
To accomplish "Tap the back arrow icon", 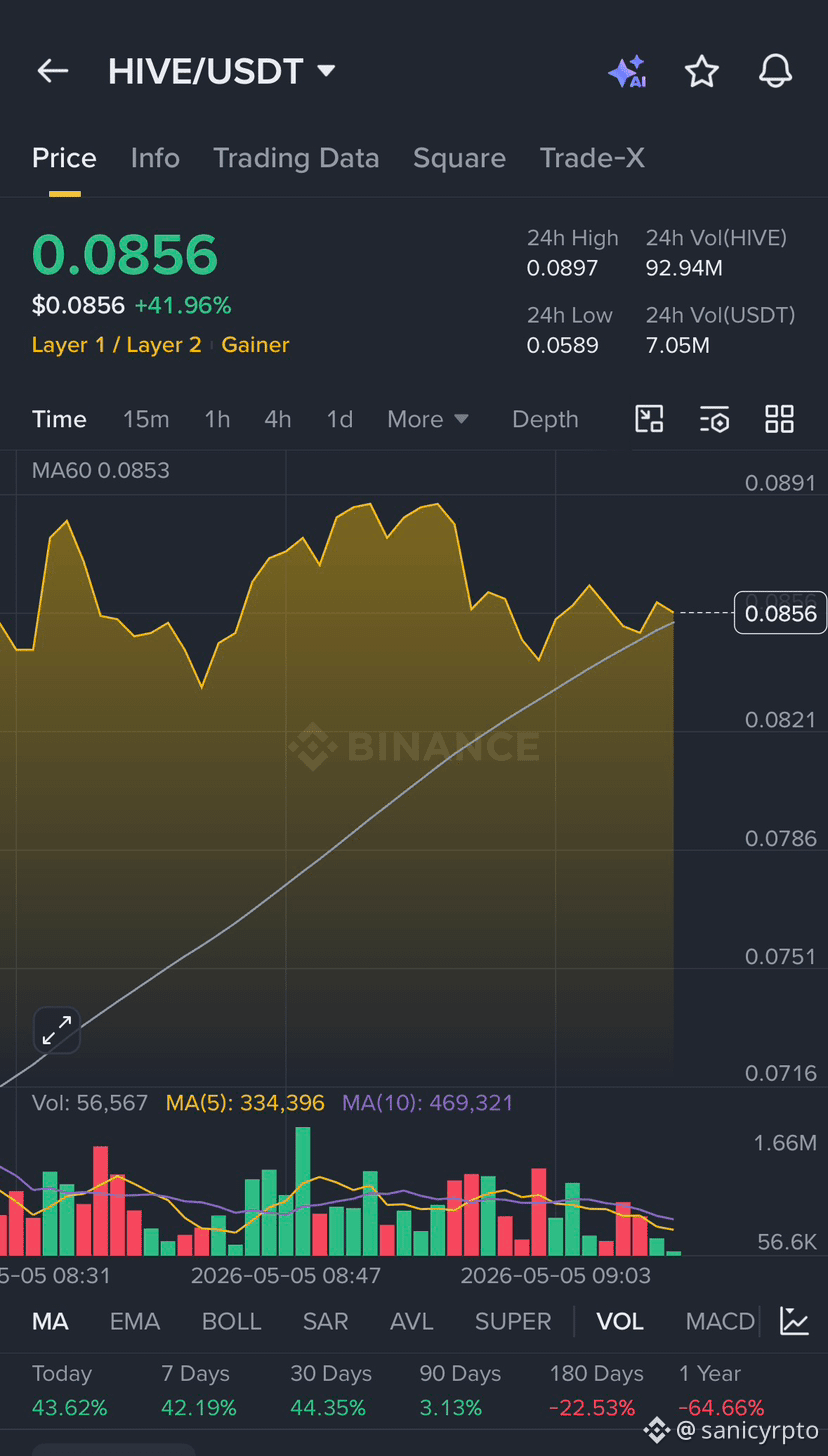I will click(52, 71).
